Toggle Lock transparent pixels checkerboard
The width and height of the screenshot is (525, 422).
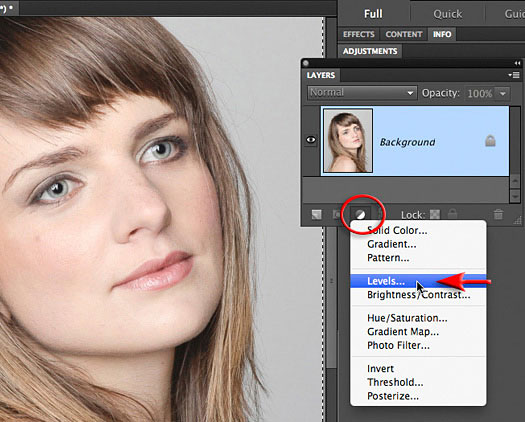click(435, 214)
